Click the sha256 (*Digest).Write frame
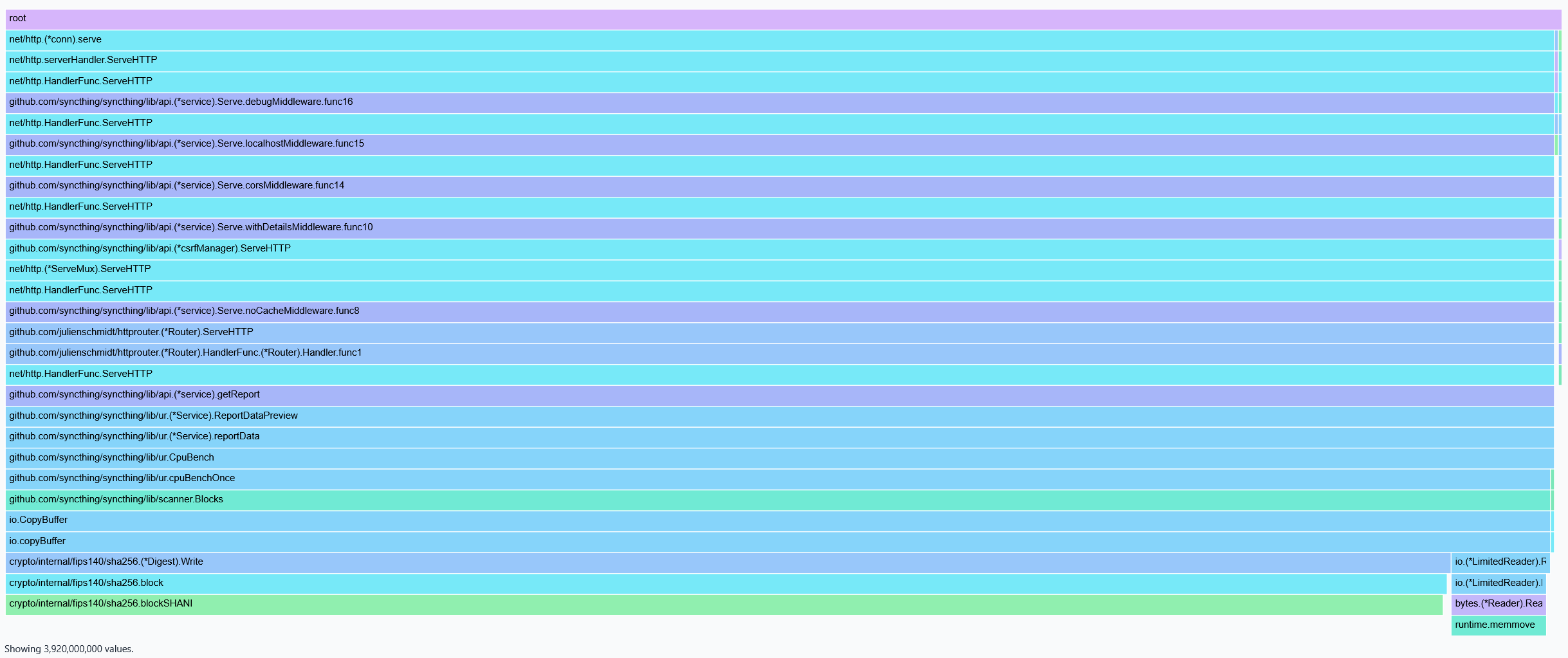This screenshot has height=658, width=1568. (727, 562)
